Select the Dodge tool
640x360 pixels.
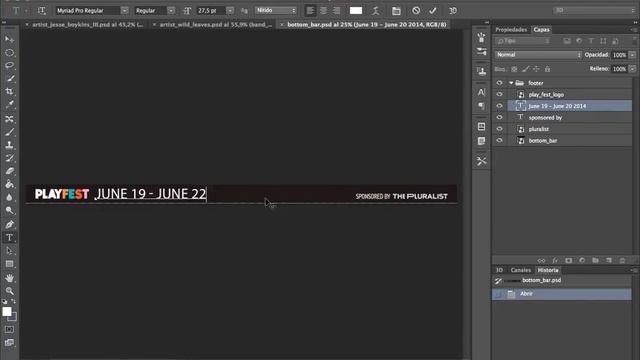click(9, 211)
